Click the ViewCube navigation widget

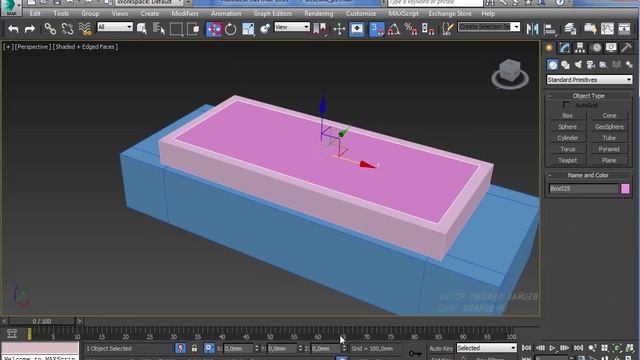[x=509, y=74]
